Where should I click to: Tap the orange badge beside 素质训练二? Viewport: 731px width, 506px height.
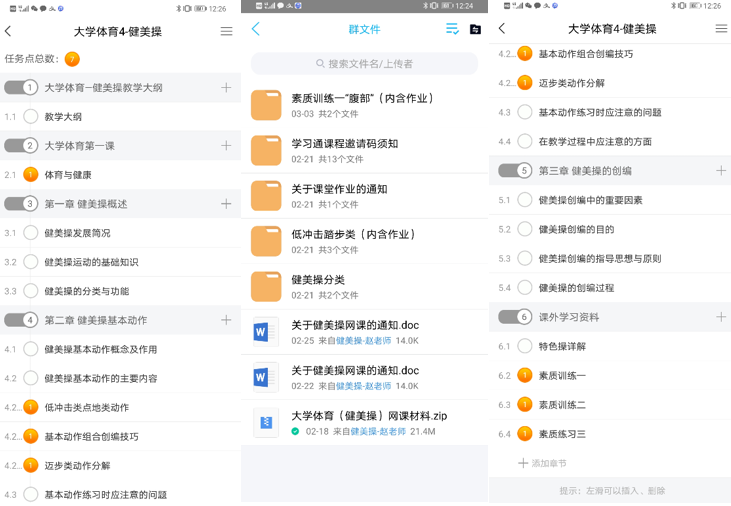pos(524,405)
